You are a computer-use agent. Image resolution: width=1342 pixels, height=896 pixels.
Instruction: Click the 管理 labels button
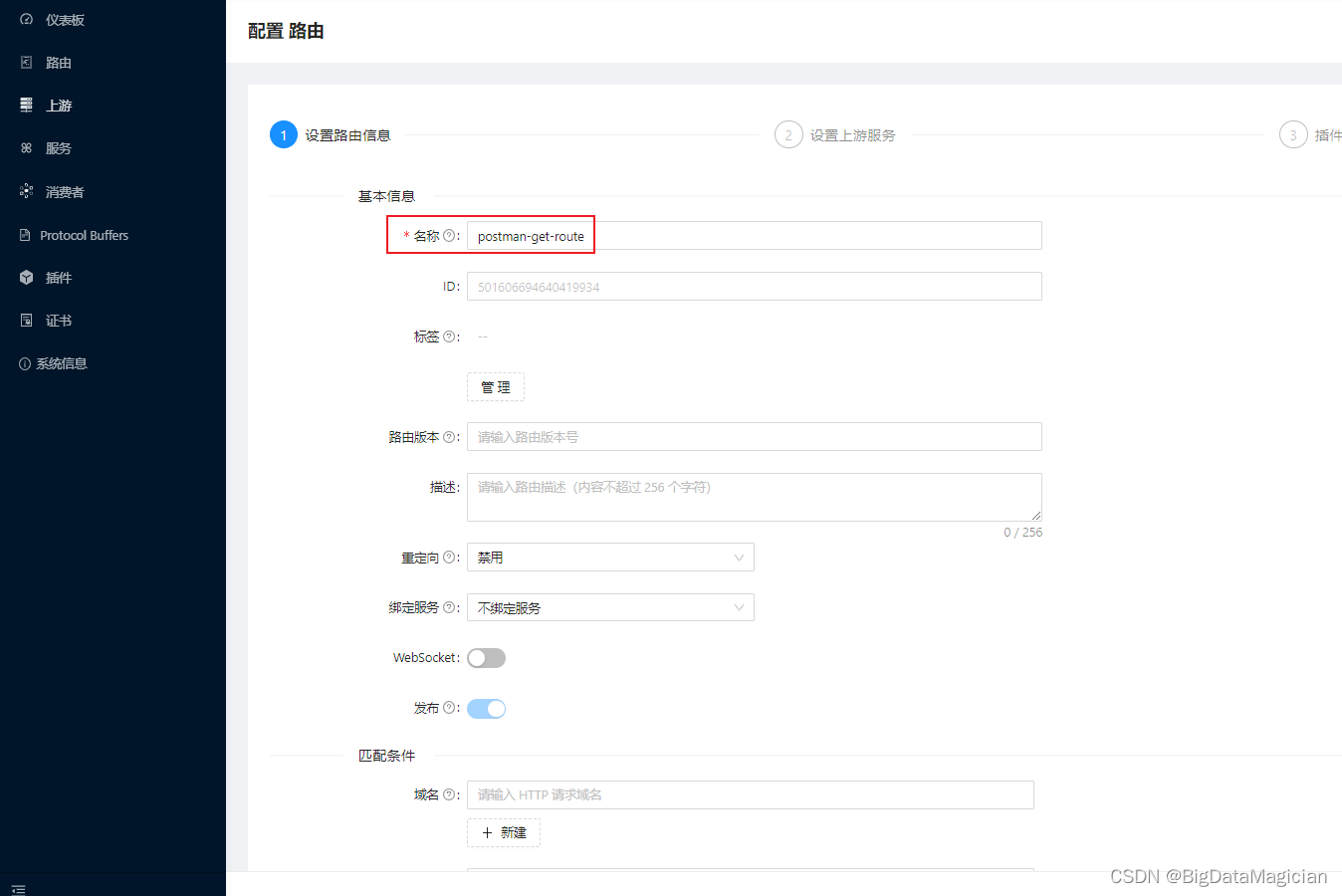[496, 387]
